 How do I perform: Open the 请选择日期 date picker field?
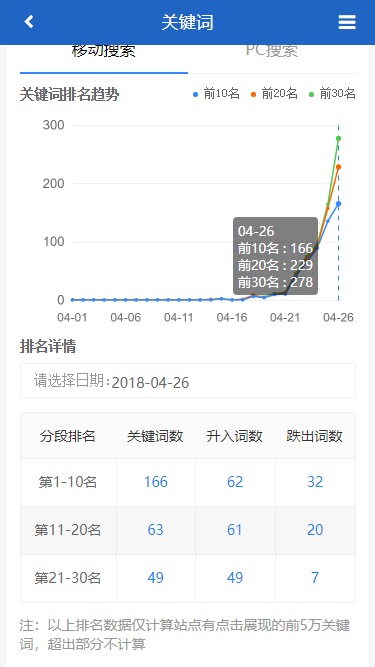[188, 381]
